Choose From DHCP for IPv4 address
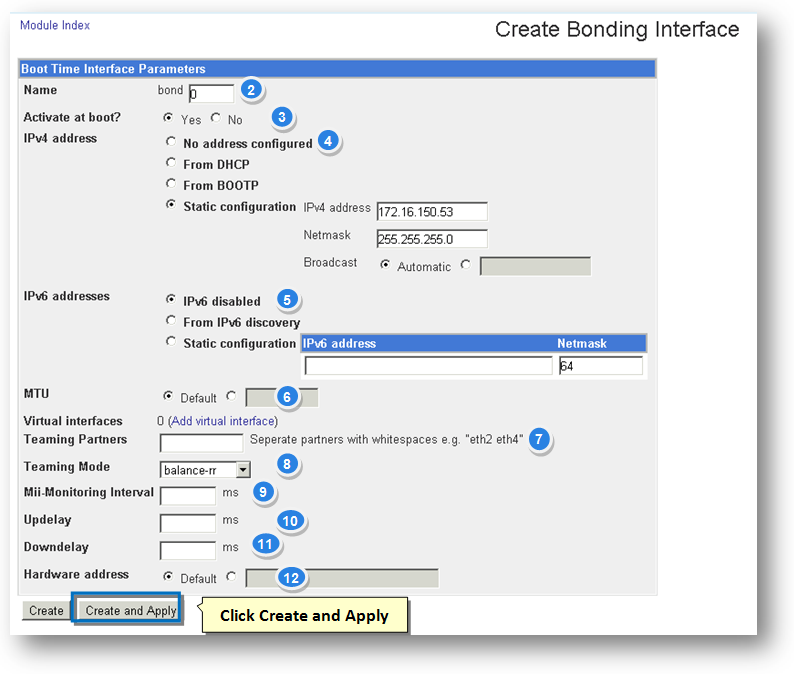794x674 pixels. click(x=171, y=164)
